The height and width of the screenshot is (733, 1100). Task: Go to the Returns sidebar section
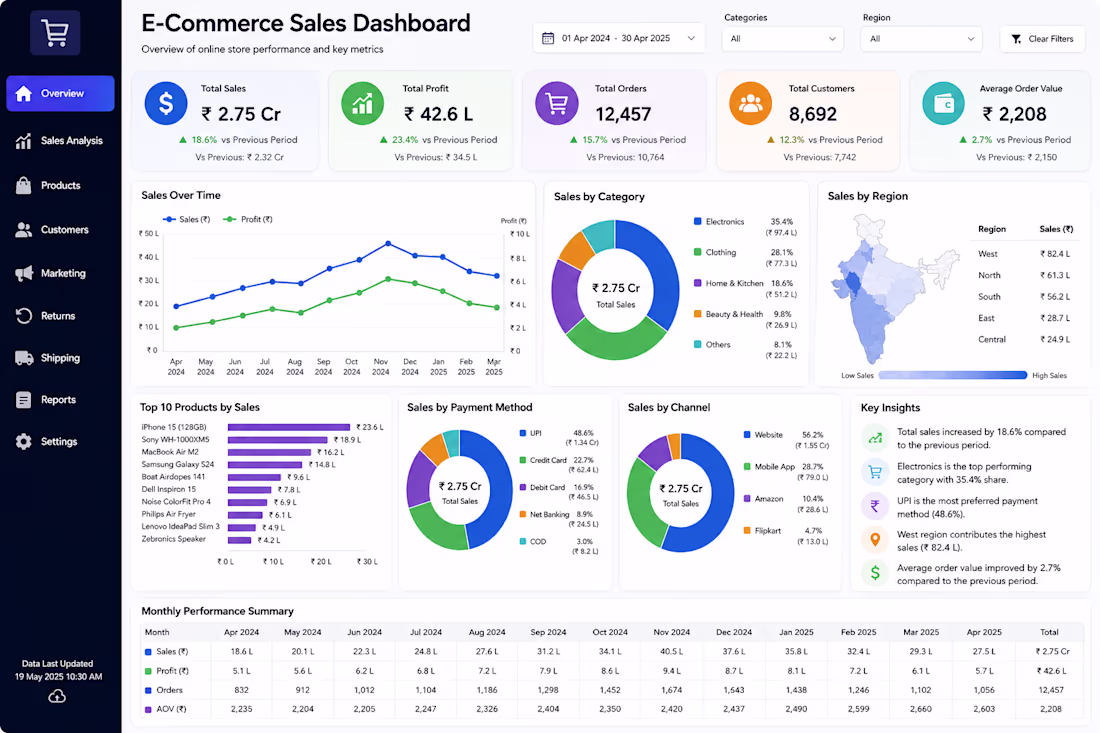coord(60,316)
